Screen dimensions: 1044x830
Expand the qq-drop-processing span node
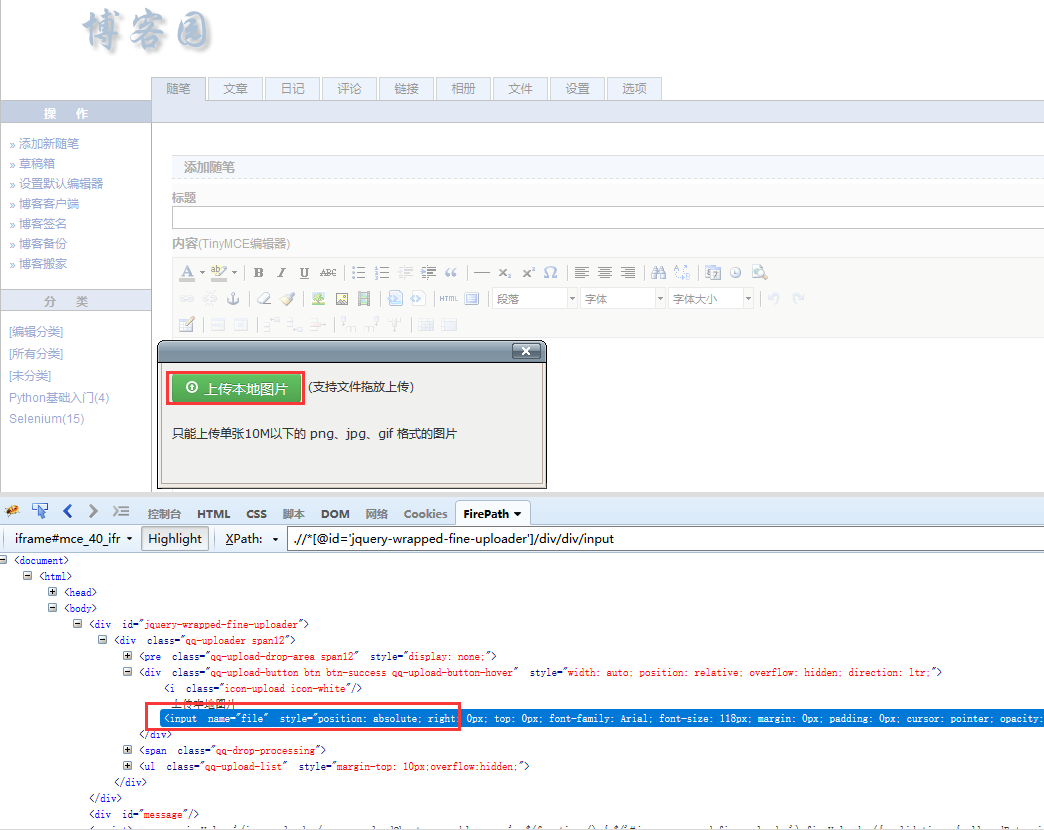pyautogui.click(x=127, y=749)
